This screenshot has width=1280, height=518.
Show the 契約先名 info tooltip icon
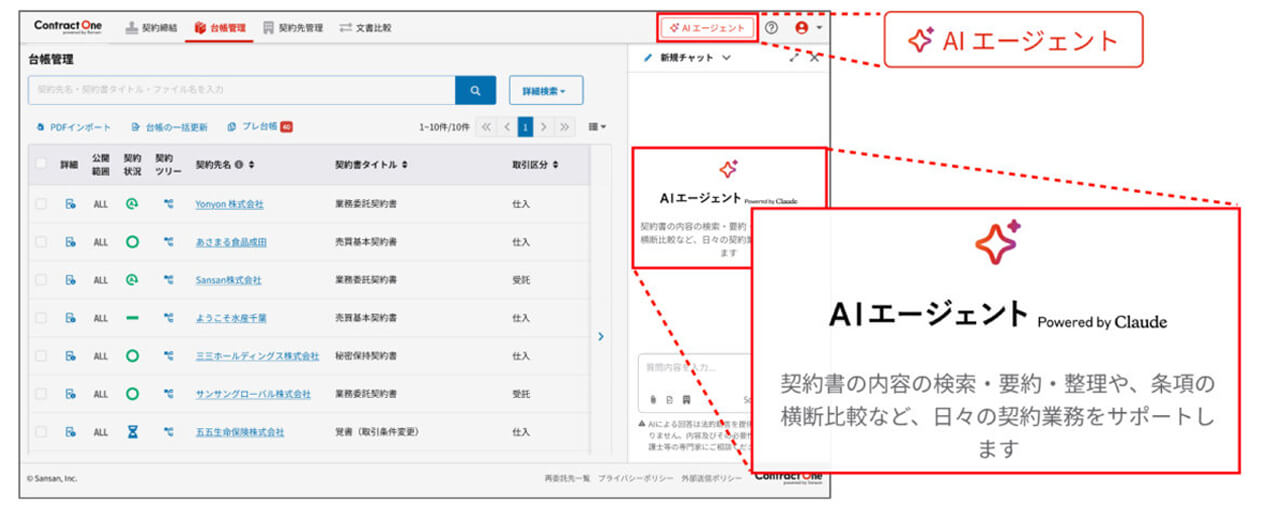point(240,165)
